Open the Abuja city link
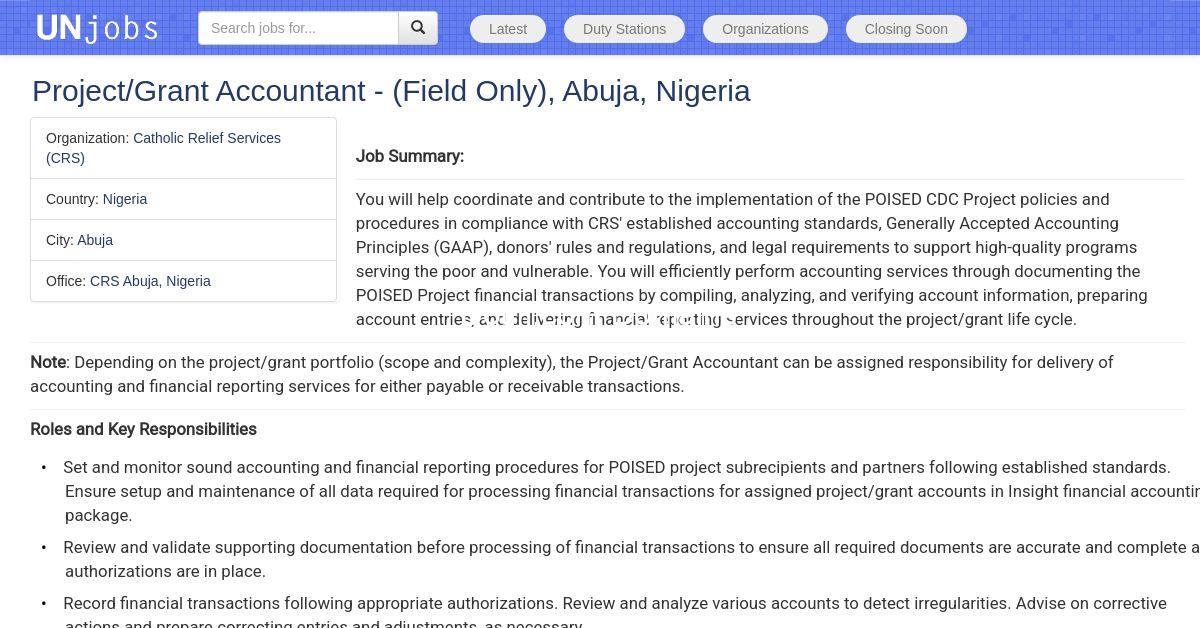Screen dimensions: 1200x628 click(95, 240)
